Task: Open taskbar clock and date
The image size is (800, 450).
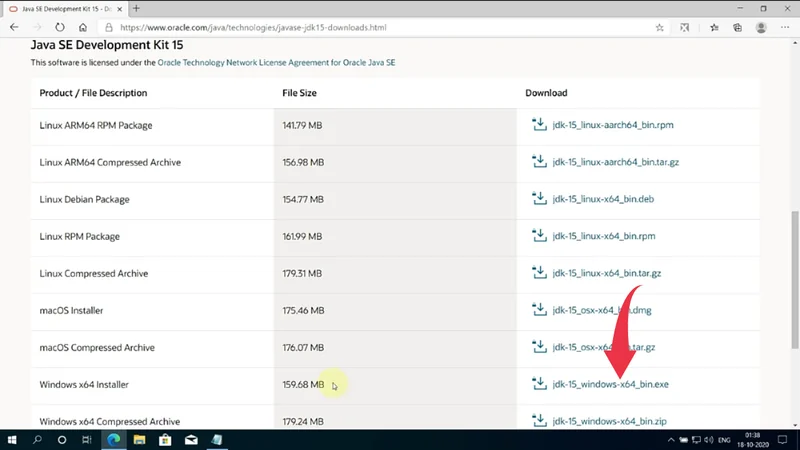Action: point(753,439)
